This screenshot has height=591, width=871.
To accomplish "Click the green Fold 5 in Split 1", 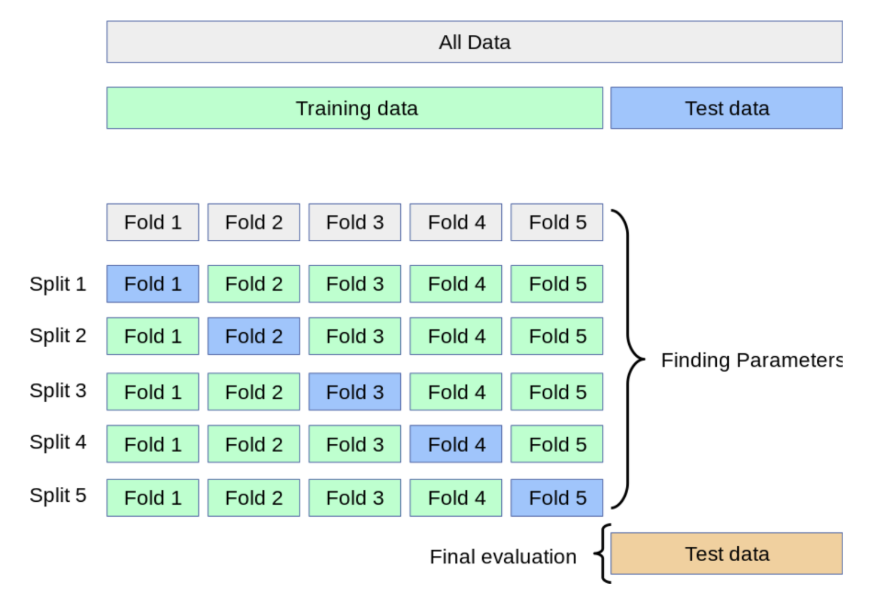I will (x=557, y=284).
